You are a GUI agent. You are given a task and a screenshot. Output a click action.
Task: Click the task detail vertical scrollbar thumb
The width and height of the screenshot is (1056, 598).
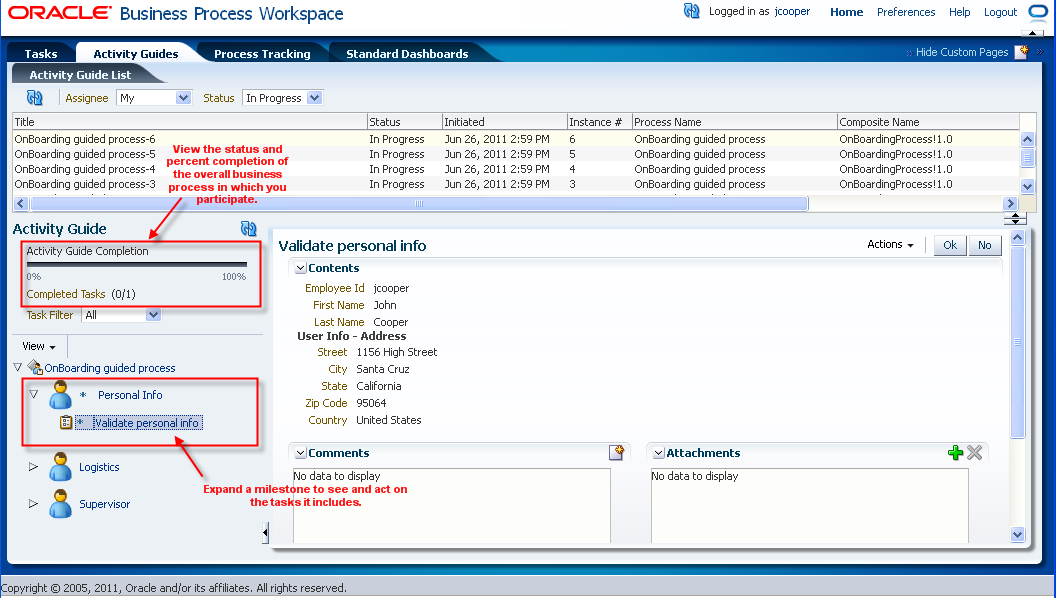(x=1018, y=342)
